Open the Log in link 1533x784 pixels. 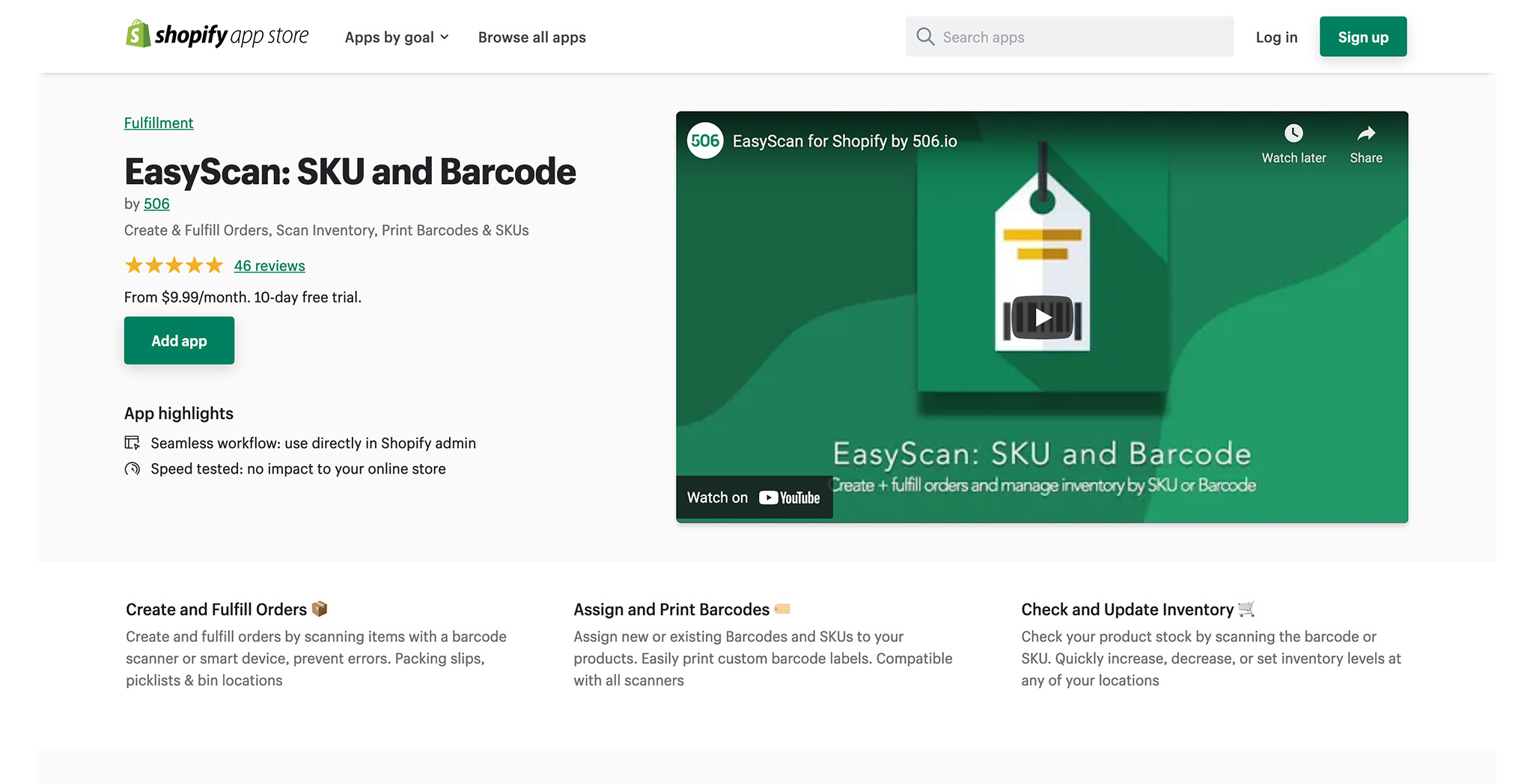pos(1276,37)
